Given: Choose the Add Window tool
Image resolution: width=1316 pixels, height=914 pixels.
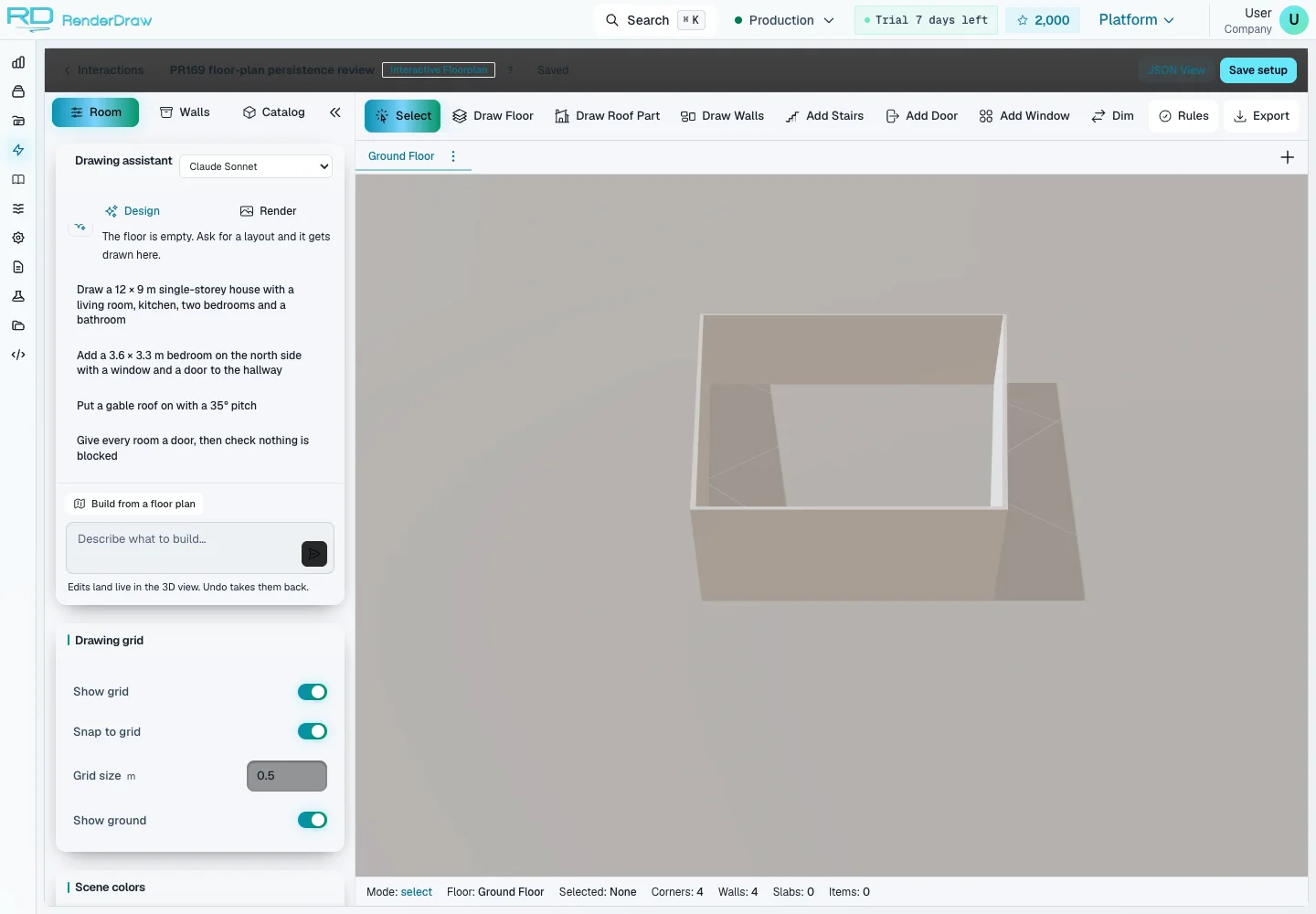Looking at the screenshot, I should coord(1024,116).
